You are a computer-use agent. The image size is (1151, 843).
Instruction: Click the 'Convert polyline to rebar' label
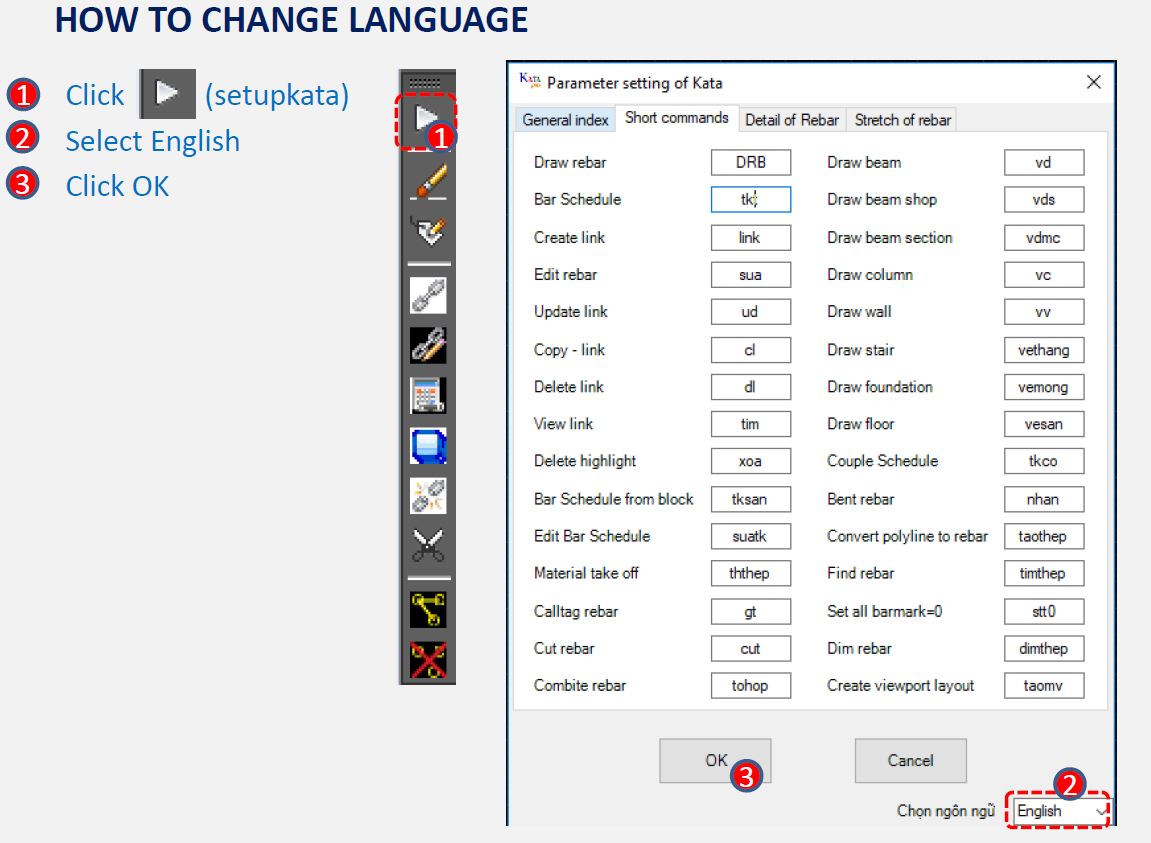click(907, 536)
